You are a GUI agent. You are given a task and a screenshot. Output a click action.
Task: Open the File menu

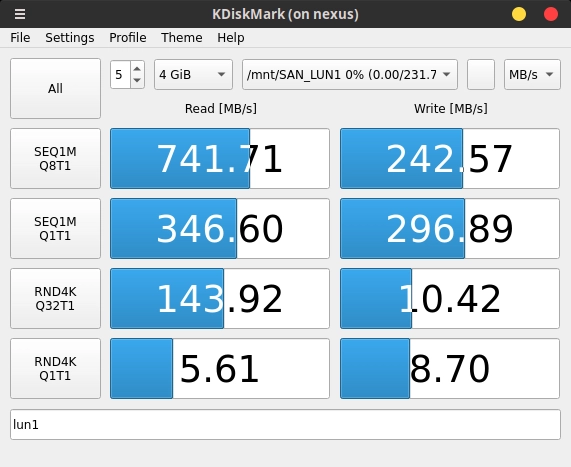click(x=20, y=38)
